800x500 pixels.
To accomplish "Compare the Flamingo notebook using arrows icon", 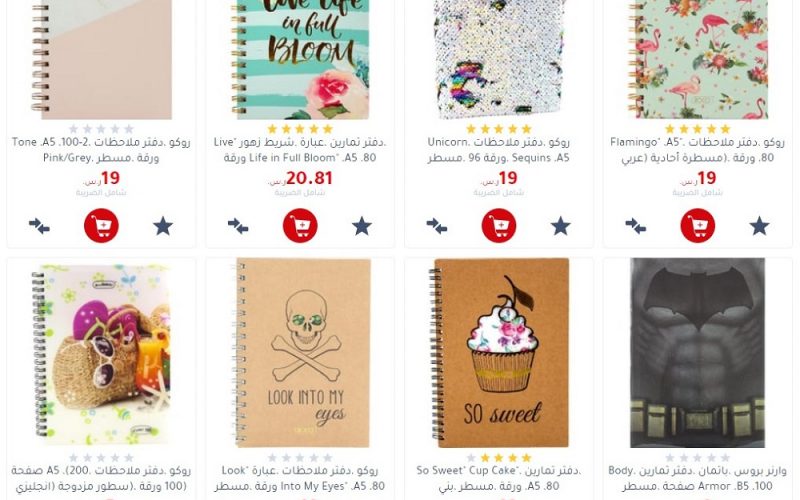I will tap(636, 226).
